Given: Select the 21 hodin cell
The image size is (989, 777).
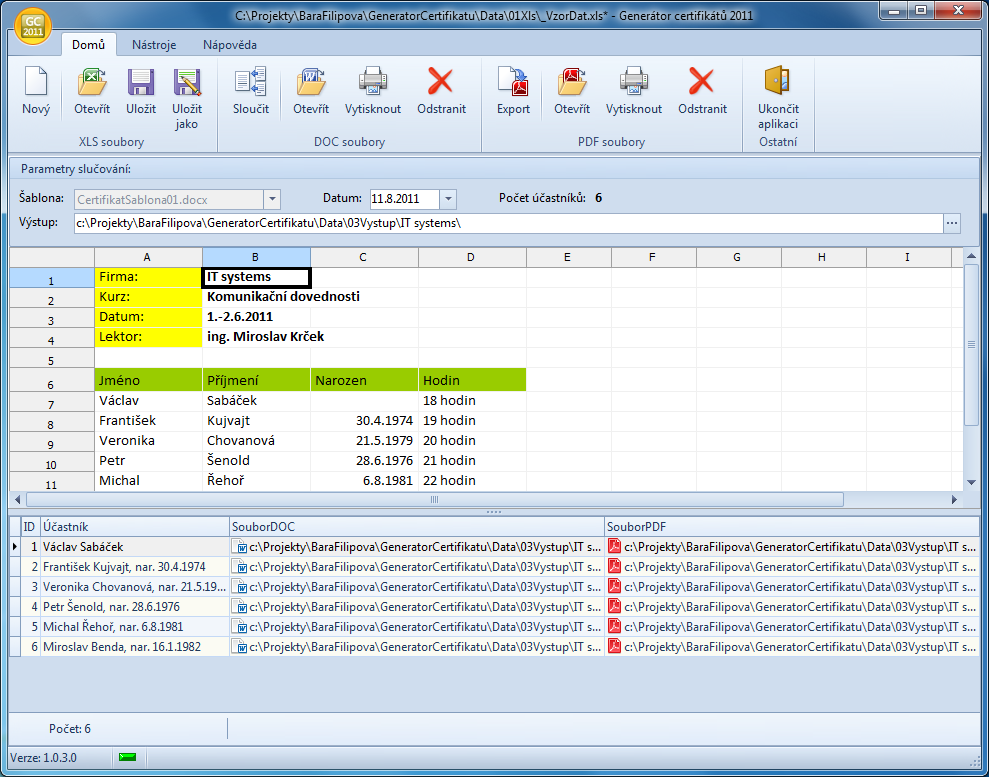Looking at the screenshot, I should pos(472,461).
